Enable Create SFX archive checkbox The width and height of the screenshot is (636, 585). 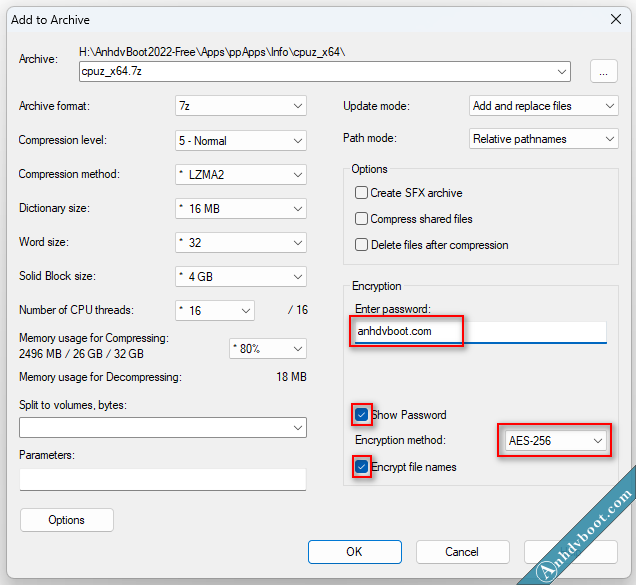tap(362, 193)
